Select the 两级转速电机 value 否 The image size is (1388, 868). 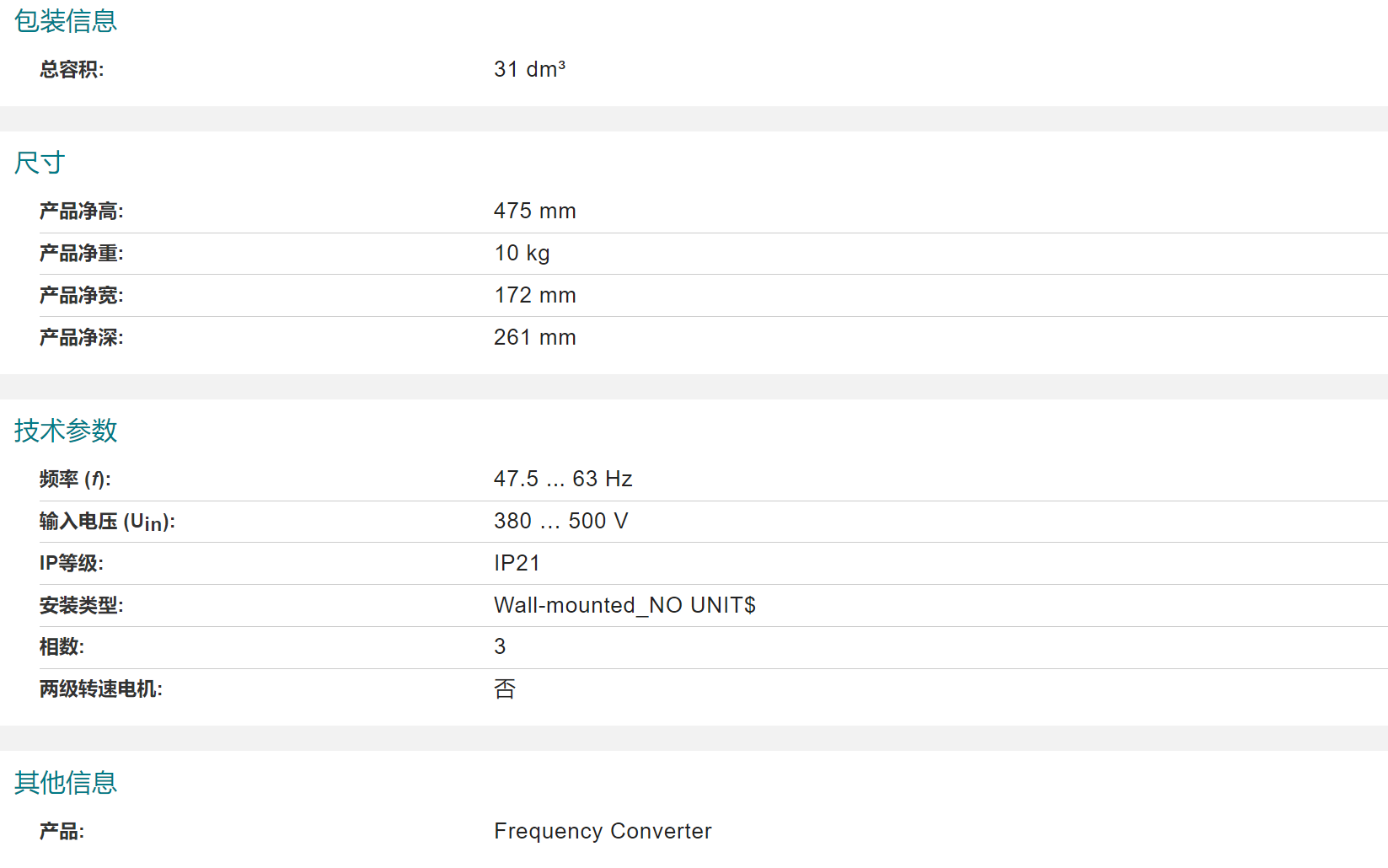[x=505, y=689]
